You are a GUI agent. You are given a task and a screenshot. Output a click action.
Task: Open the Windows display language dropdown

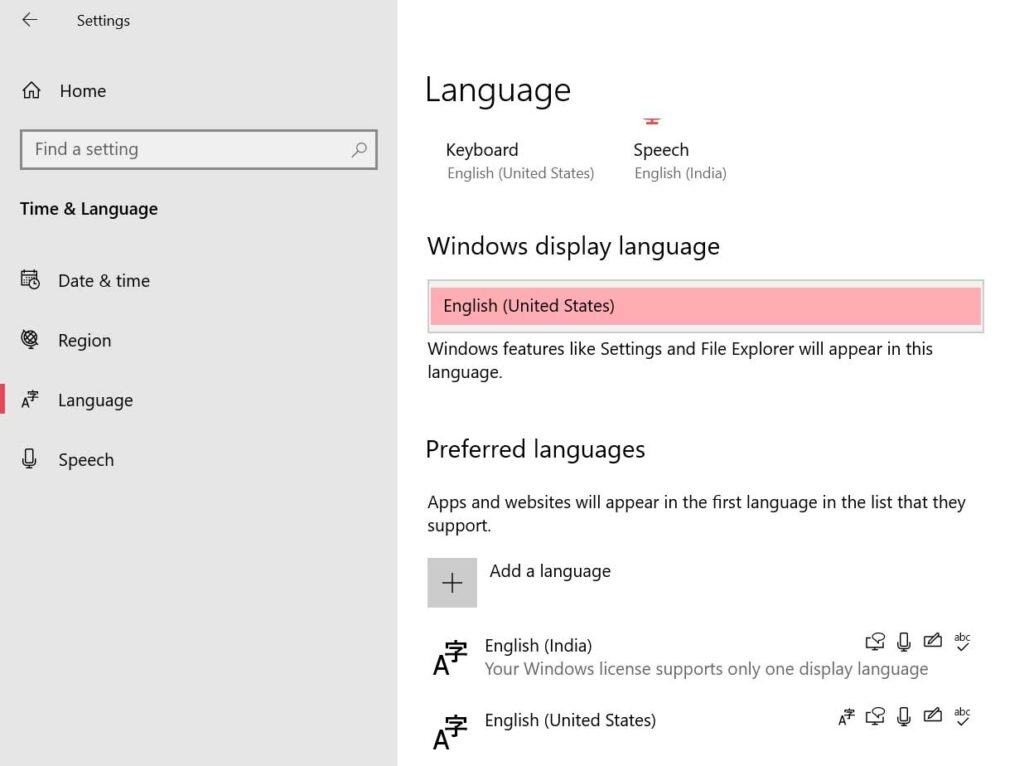coord(705,306)
